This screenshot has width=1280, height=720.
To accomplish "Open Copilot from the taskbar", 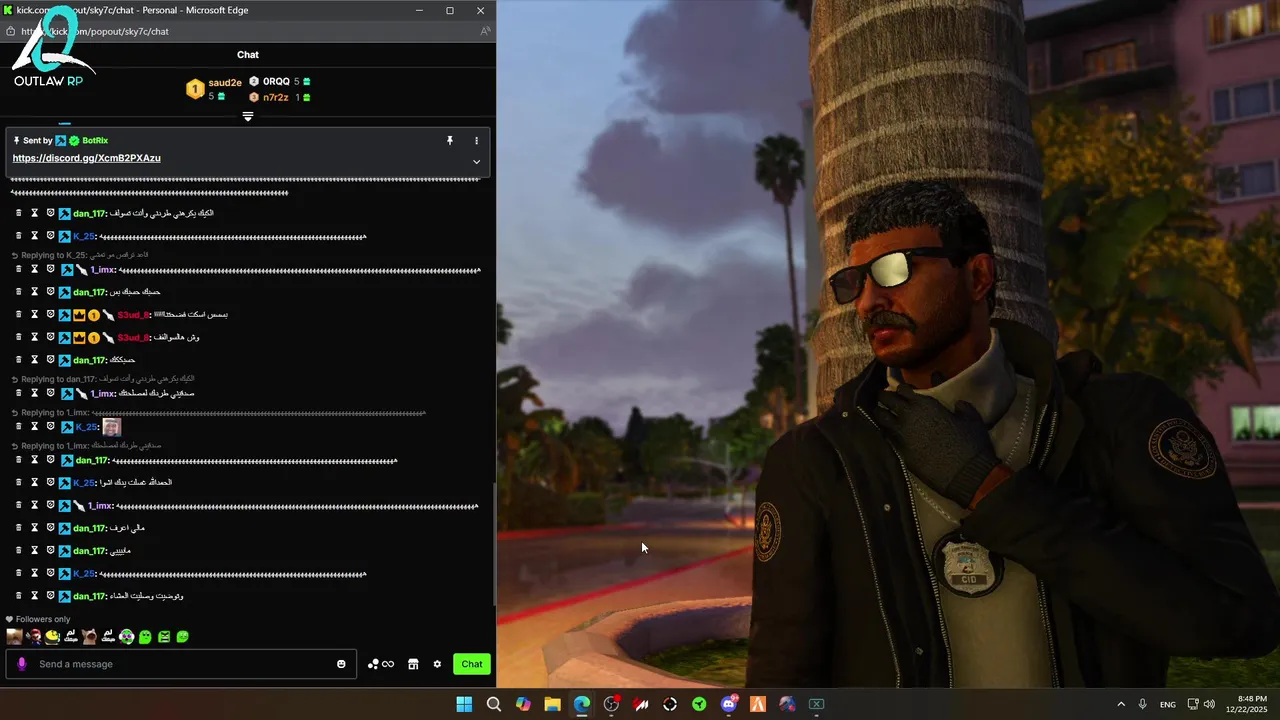I will point(523,704).
